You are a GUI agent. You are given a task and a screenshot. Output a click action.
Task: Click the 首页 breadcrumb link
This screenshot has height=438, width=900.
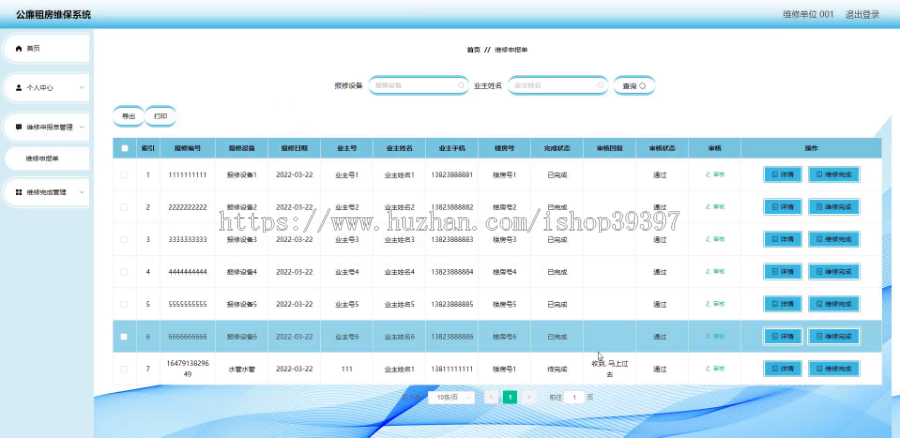474,50
